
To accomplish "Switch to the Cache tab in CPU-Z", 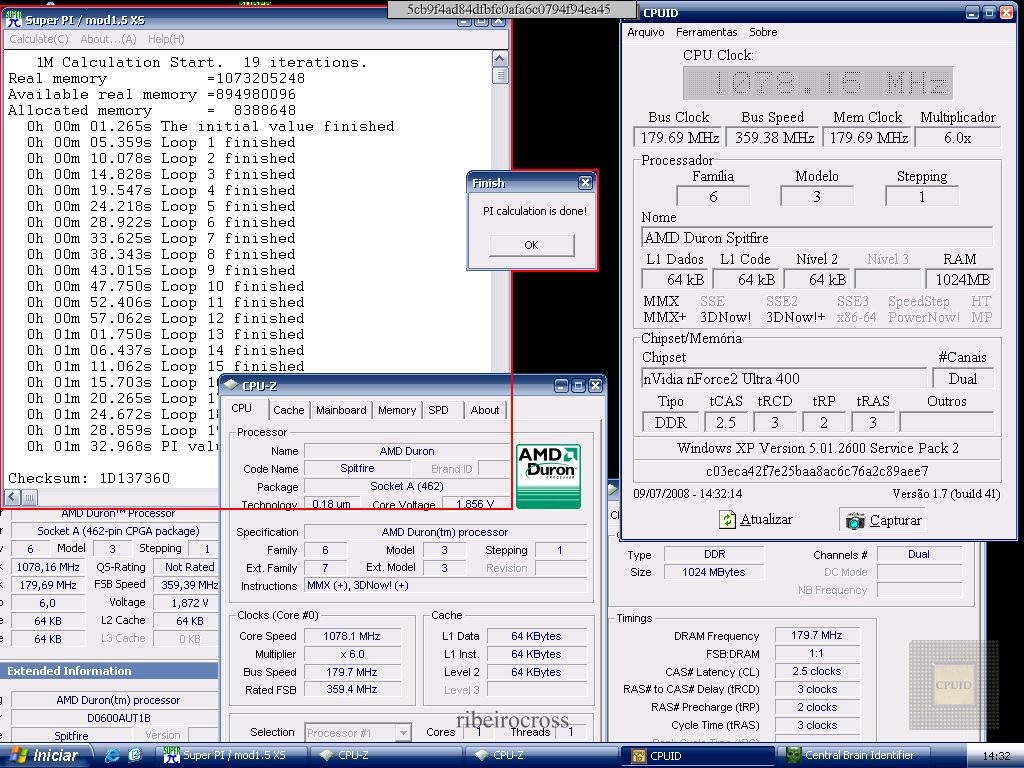I will click(x=289, y=410).
